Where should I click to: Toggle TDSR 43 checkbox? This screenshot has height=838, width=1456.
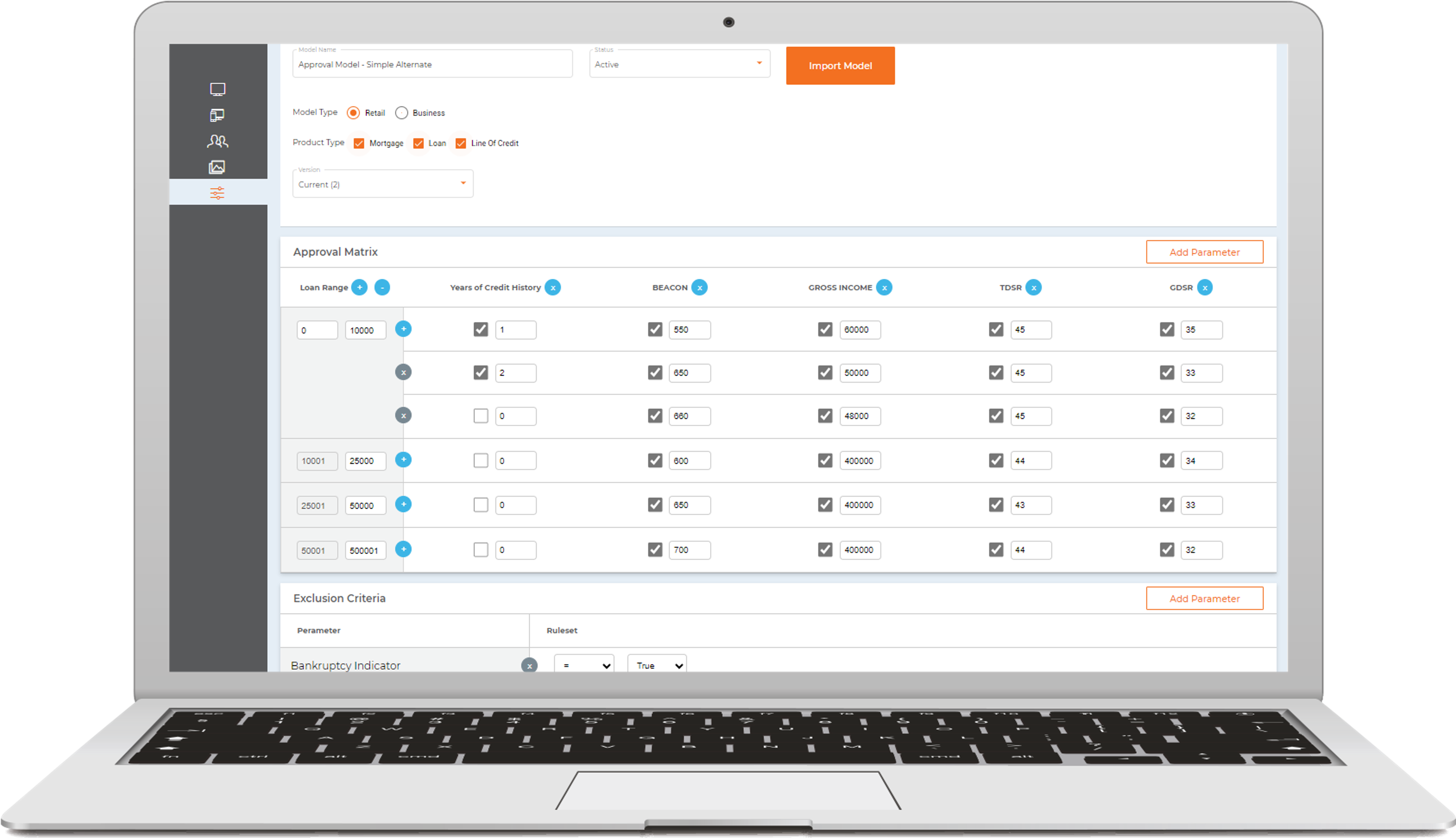[996, 505]
